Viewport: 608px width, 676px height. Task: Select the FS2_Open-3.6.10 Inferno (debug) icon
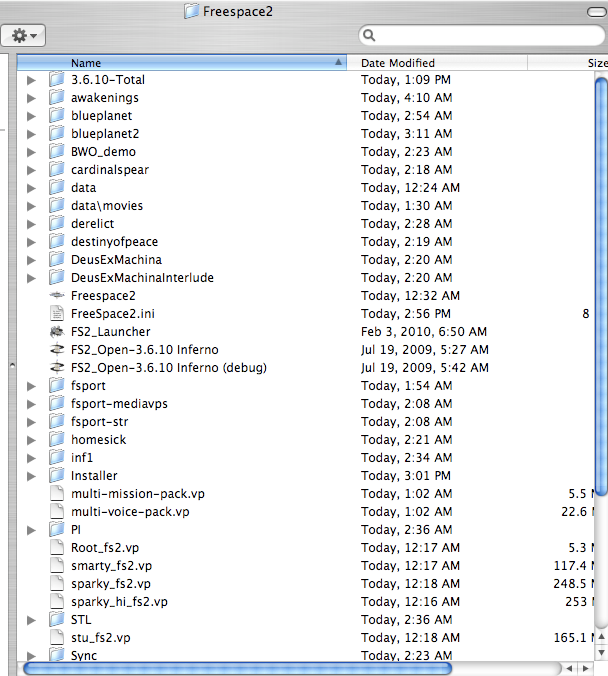point(57,367)
